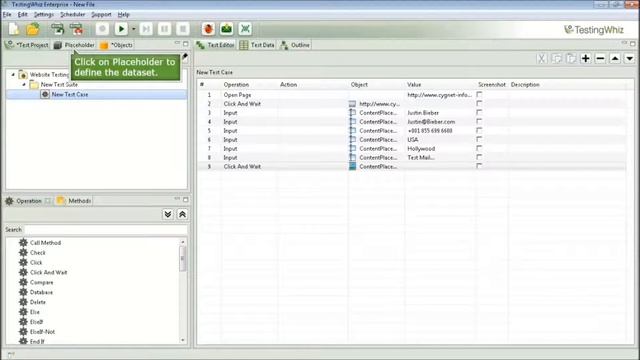Click the import test project toolbar icon
The width and height of the screenshot is (640, 360).
coord(57,29)
